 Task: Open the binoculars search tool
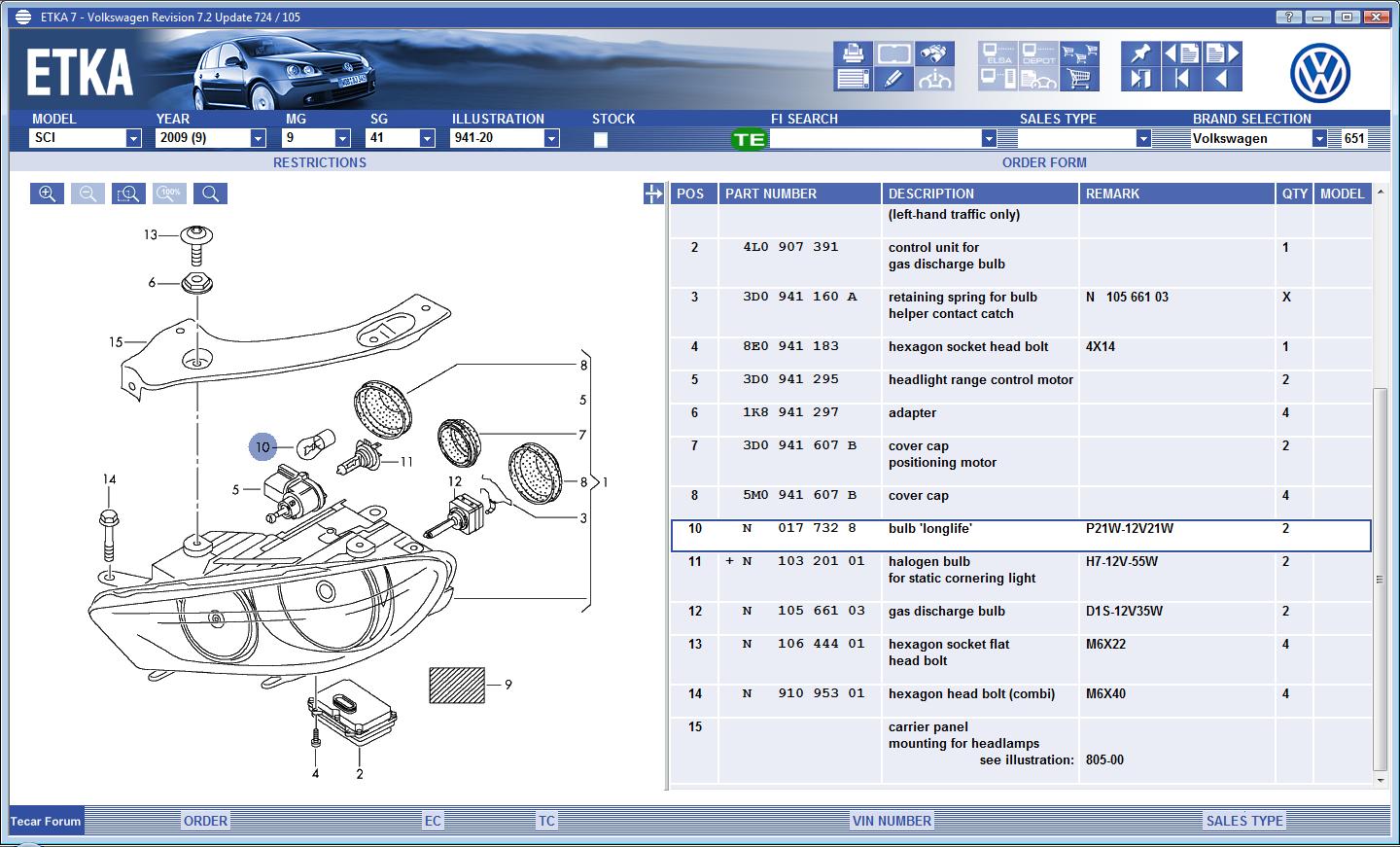(x=934, y=53)
